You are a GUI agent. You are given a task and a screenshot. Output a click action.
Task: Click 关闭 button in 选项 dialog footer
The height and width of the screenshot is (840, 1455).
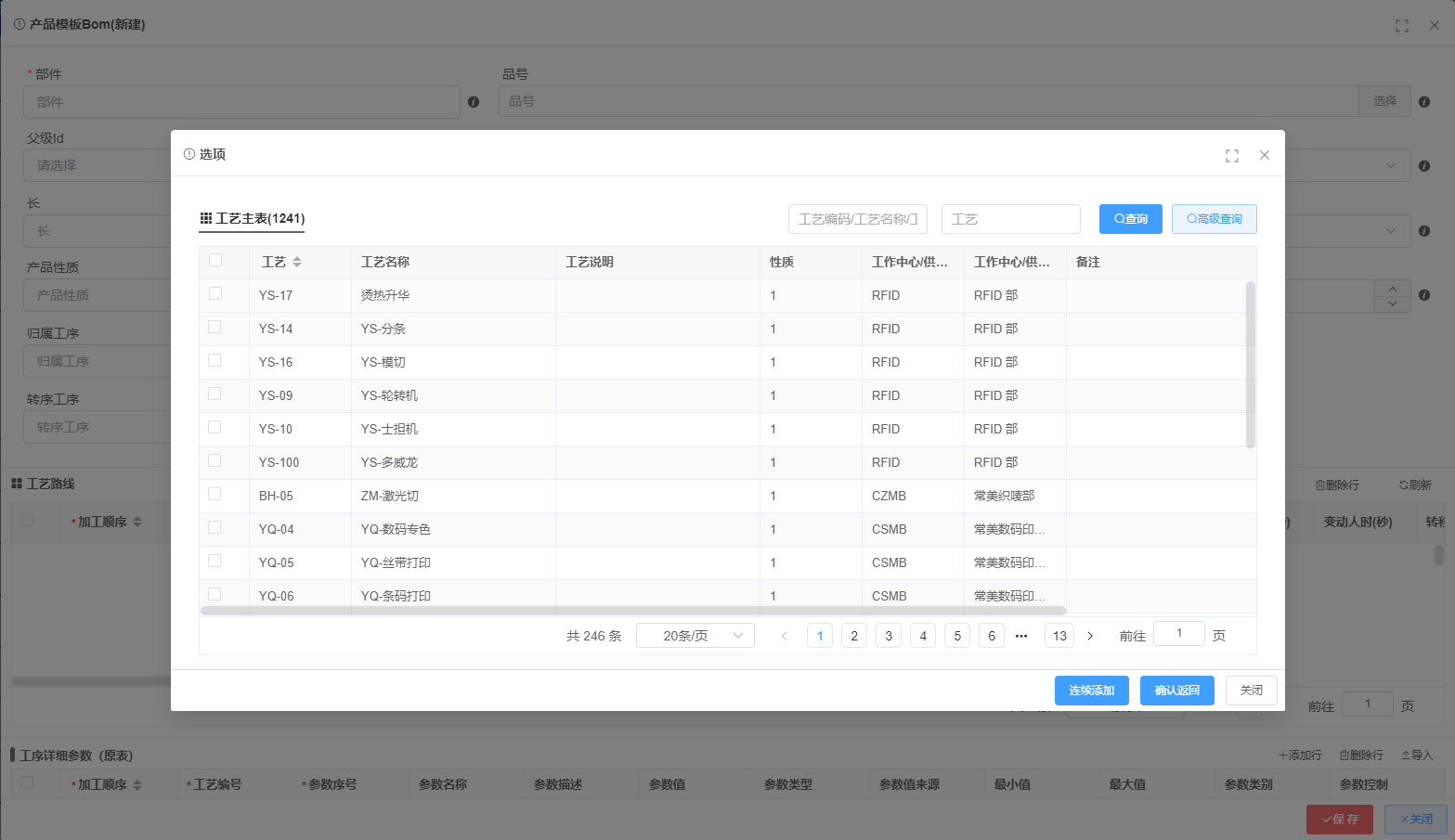(1252, 691)
